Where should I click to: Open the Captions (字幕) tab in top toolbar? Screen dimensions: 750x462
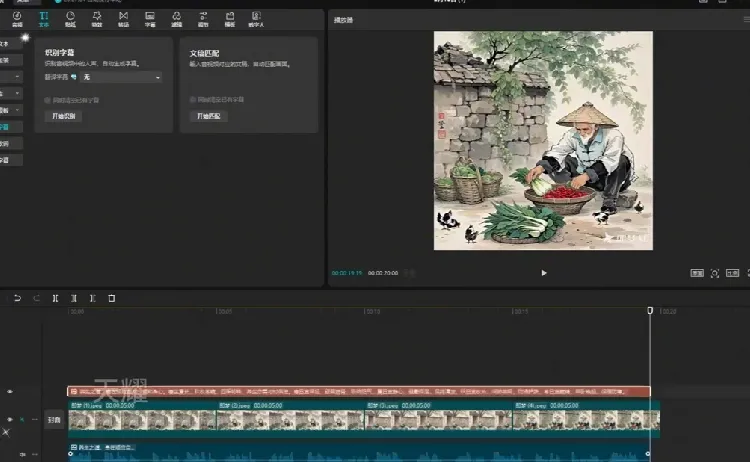[x=150, y=19]
